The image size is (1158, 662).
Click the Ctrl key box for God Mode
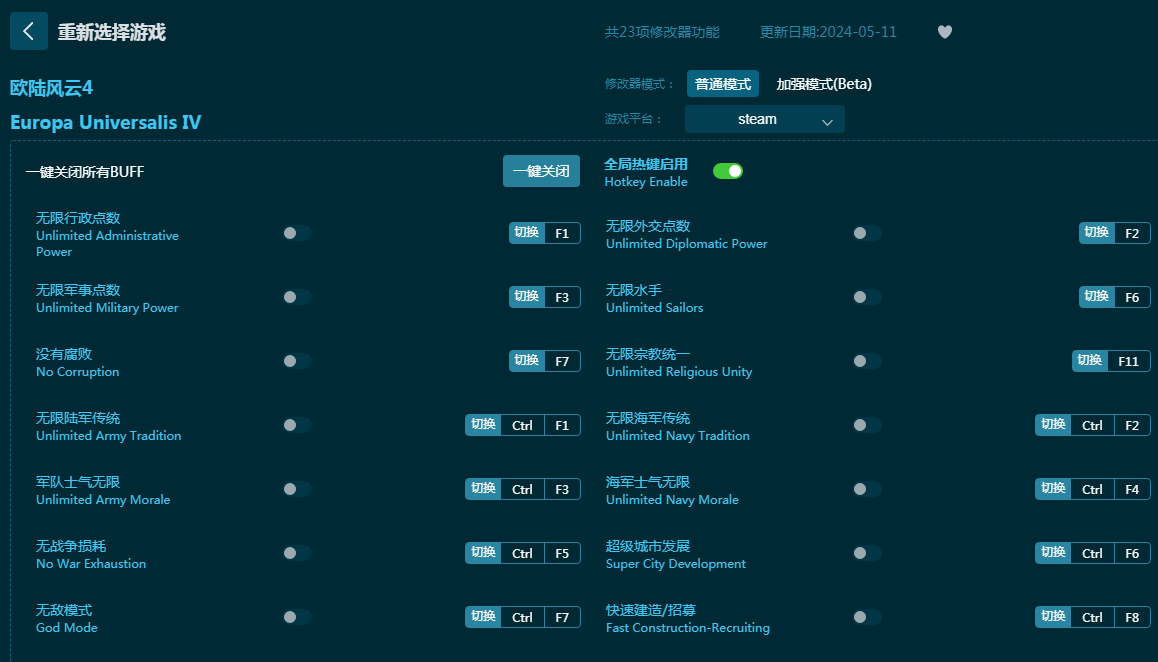coord(522,617)
